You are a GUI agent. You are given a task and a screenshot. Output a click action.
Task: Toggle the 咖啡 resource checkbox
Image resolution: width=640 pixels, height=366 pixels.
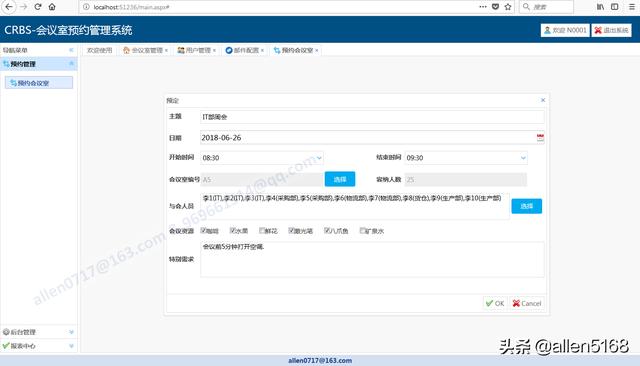203,231
